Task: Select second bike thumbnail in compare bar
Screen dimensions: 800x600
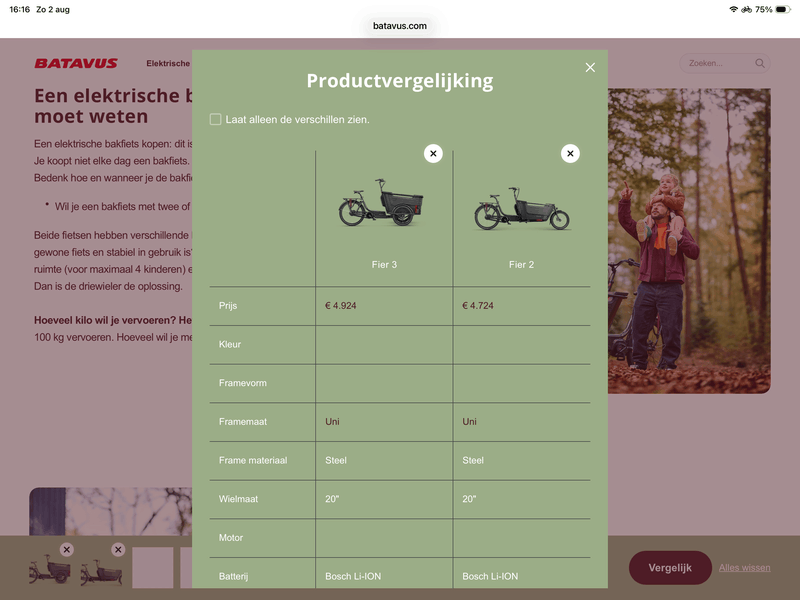Action: 101,572
